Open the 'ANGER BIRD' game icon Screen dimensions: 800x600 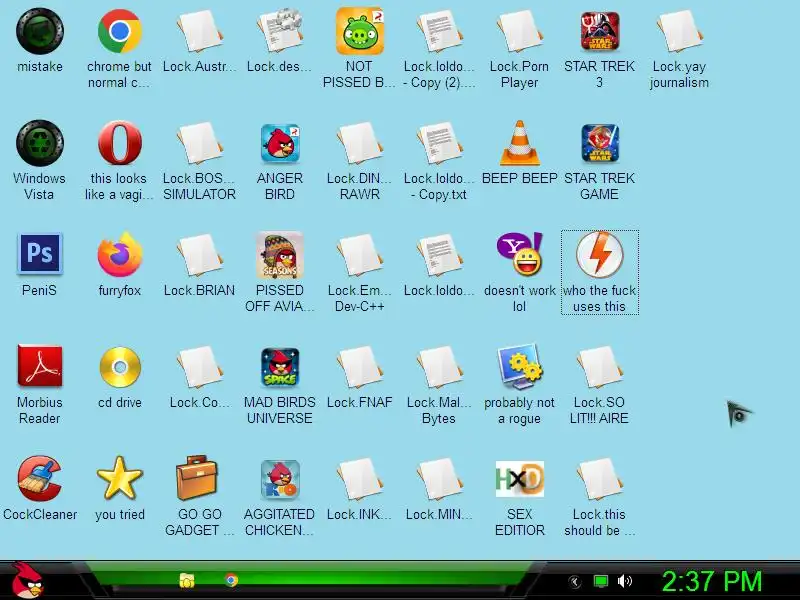point(280,143)
